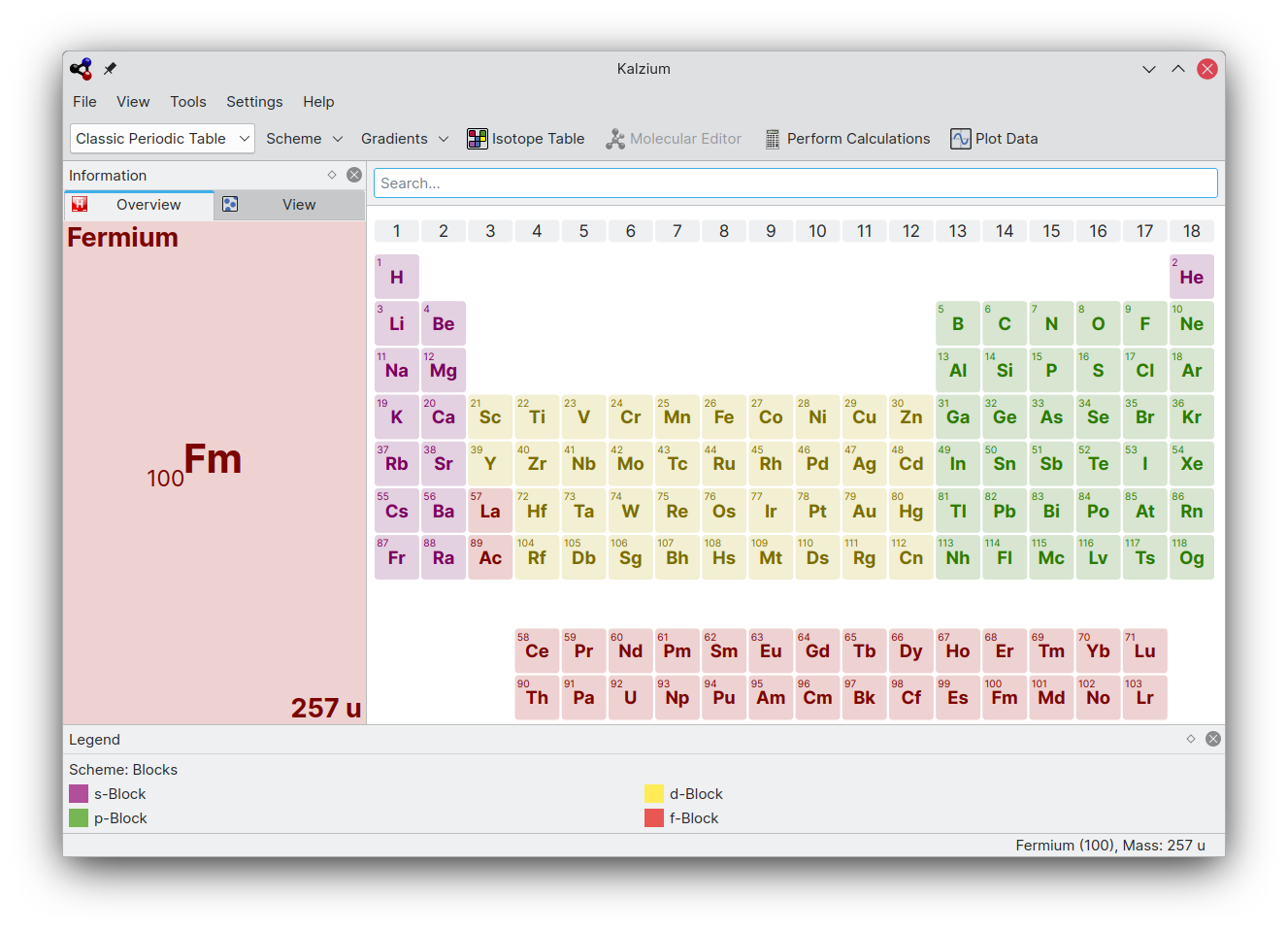Click the pin icon in title bar
The height and width of the screenshot is (931, 1288).
click(110, 69)
